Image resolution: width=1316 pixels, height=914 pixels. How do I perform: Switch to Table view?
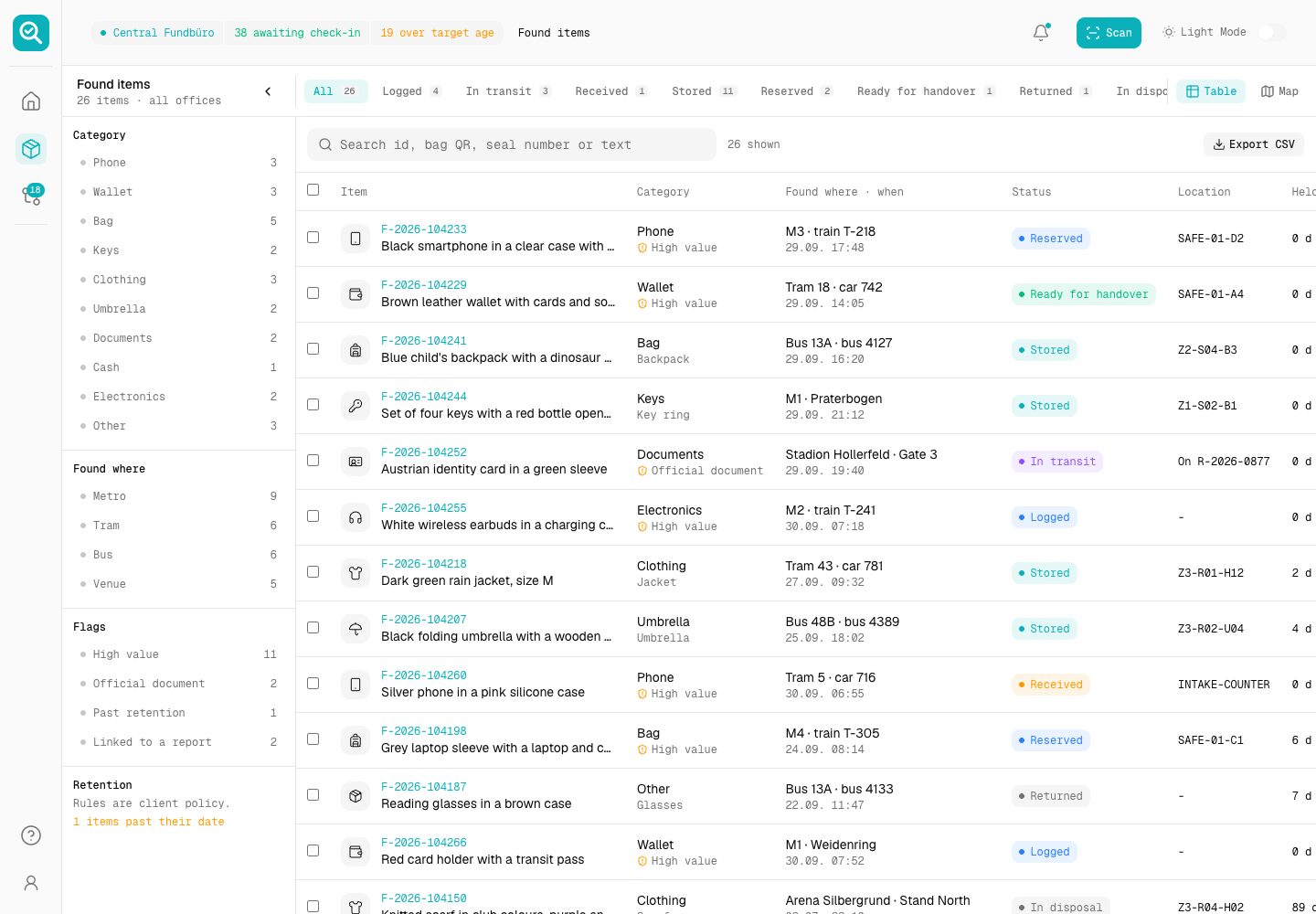pos(1211,91)
